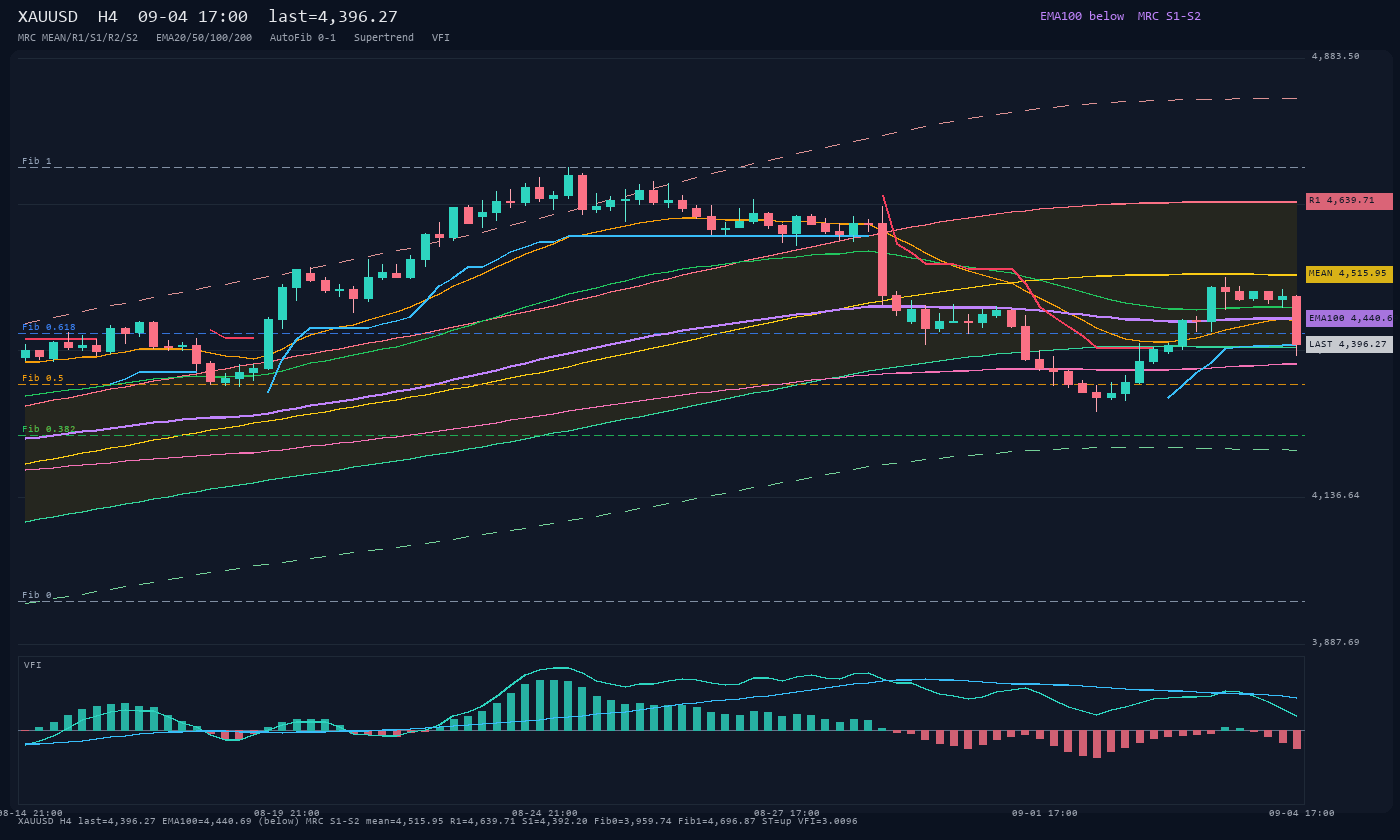1400x840 pixels.
Task: Select the Fib 0.382 level label
Action: click(49, 429)
